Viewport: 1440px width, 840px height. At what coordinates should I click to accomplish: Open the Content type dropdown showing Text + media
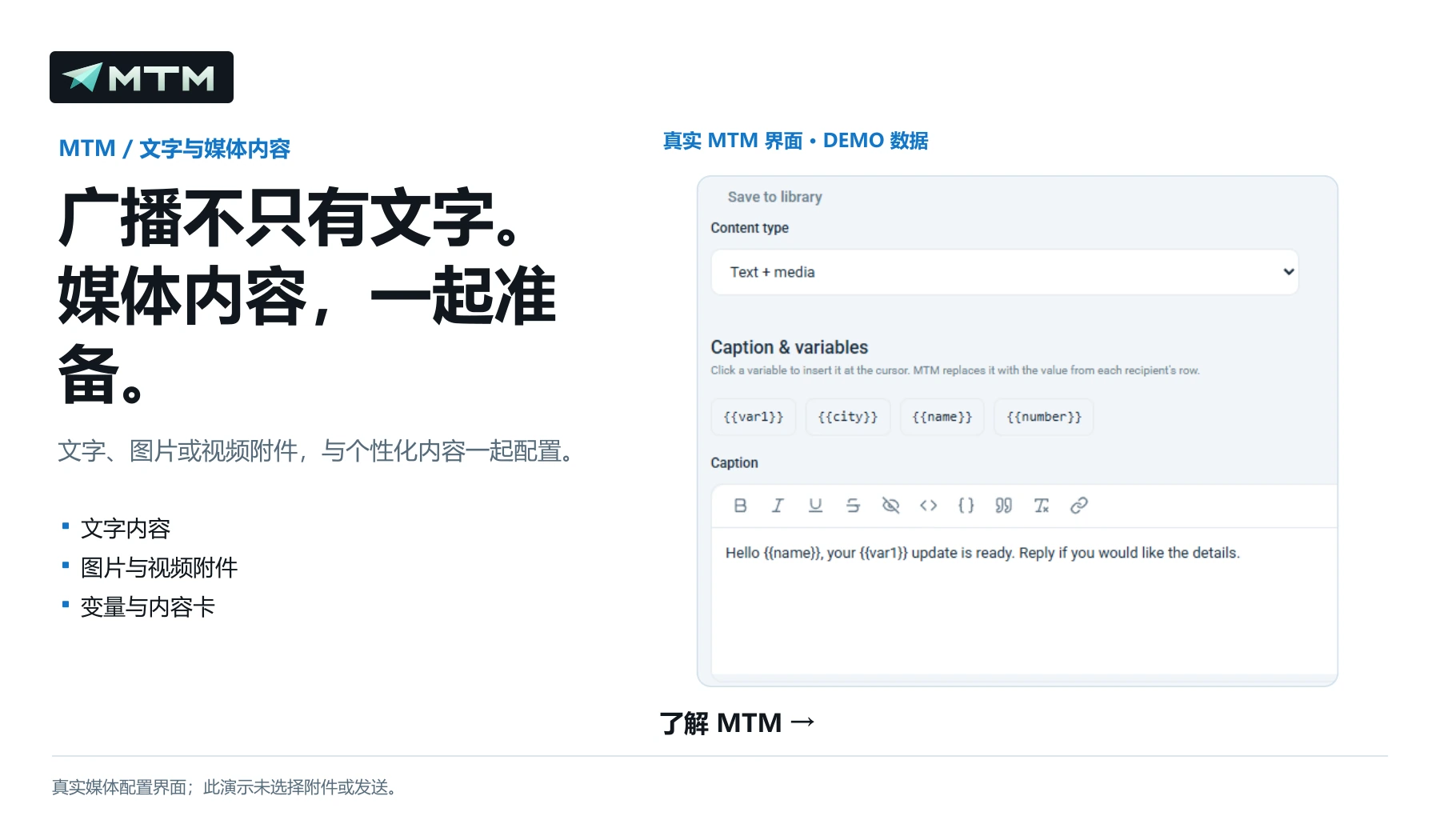[1005, 272]
